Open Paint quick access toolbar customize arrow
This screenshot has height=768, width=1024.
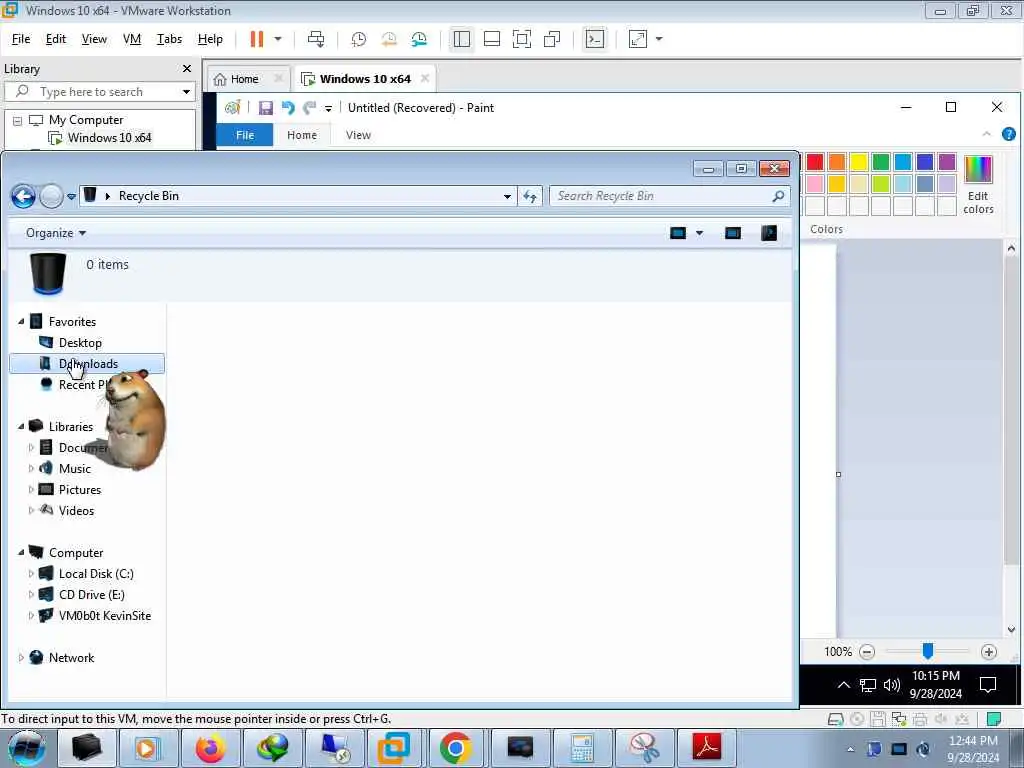(328, 108)
